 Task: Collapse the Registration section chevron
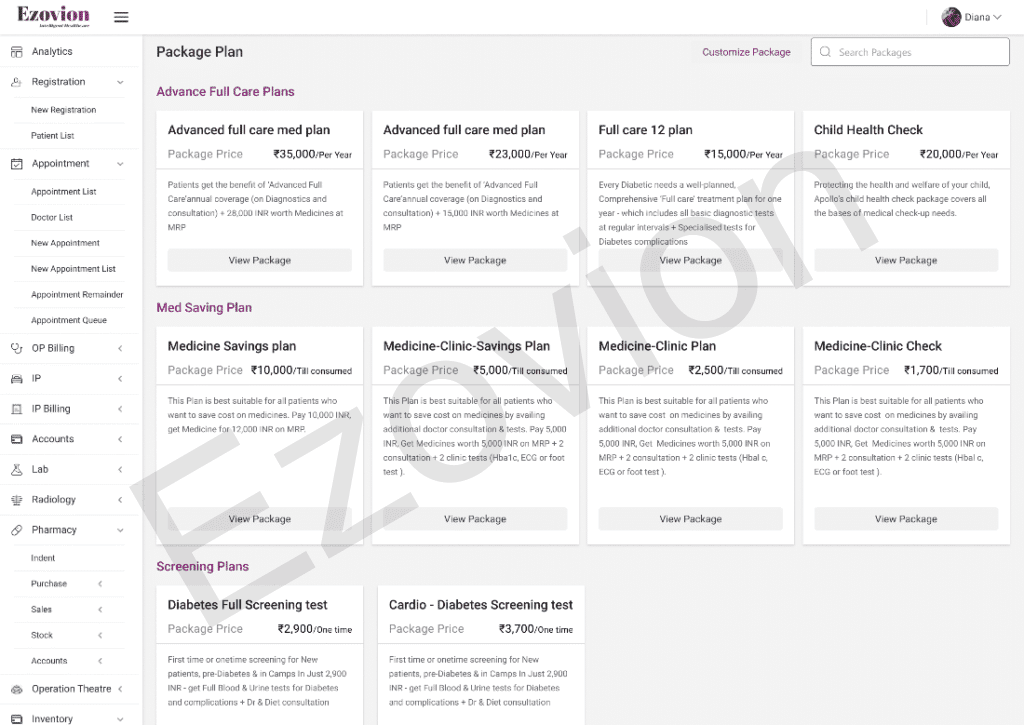point(120,82)
